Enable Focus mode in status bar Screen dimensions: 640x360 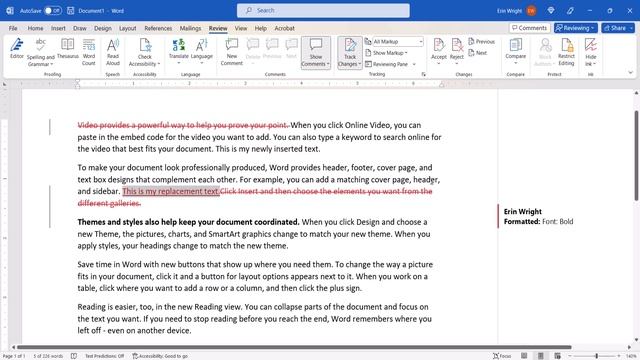click(x=502, y=356)
